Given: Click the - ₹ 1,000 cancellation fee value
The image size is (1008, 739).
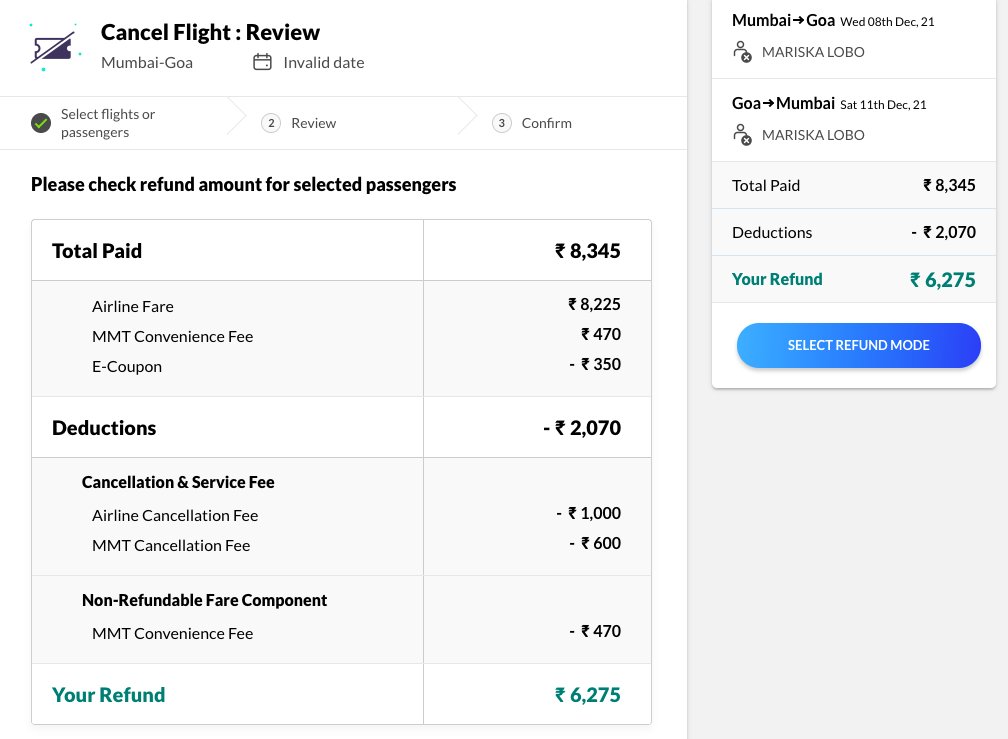Looking at the screenshot, I should coord(588,513).
